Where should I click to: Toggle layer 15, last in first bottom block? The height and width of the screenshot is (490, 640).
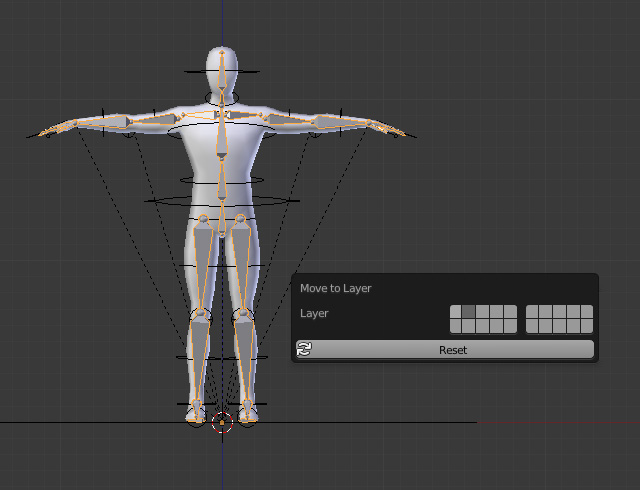[x=510, y=326]
